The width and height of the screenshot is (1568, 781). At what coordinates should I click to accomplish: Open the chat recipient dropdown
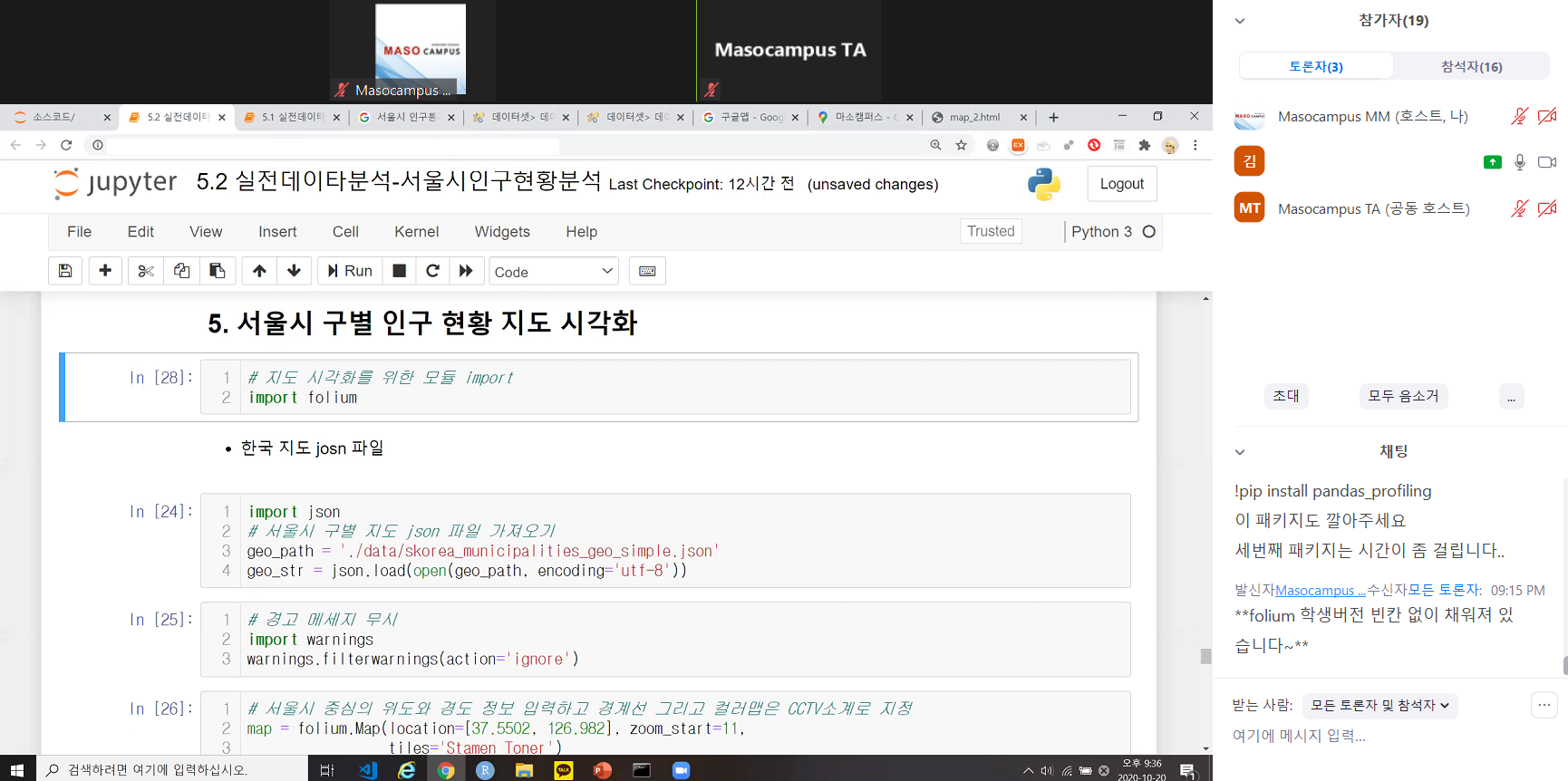(1379, 705)
